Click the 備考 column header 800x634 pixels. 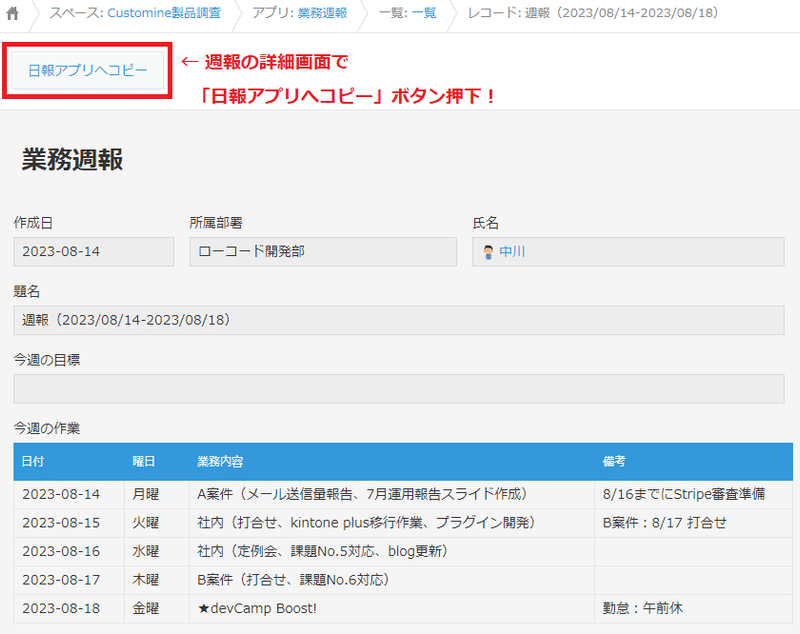693,462
